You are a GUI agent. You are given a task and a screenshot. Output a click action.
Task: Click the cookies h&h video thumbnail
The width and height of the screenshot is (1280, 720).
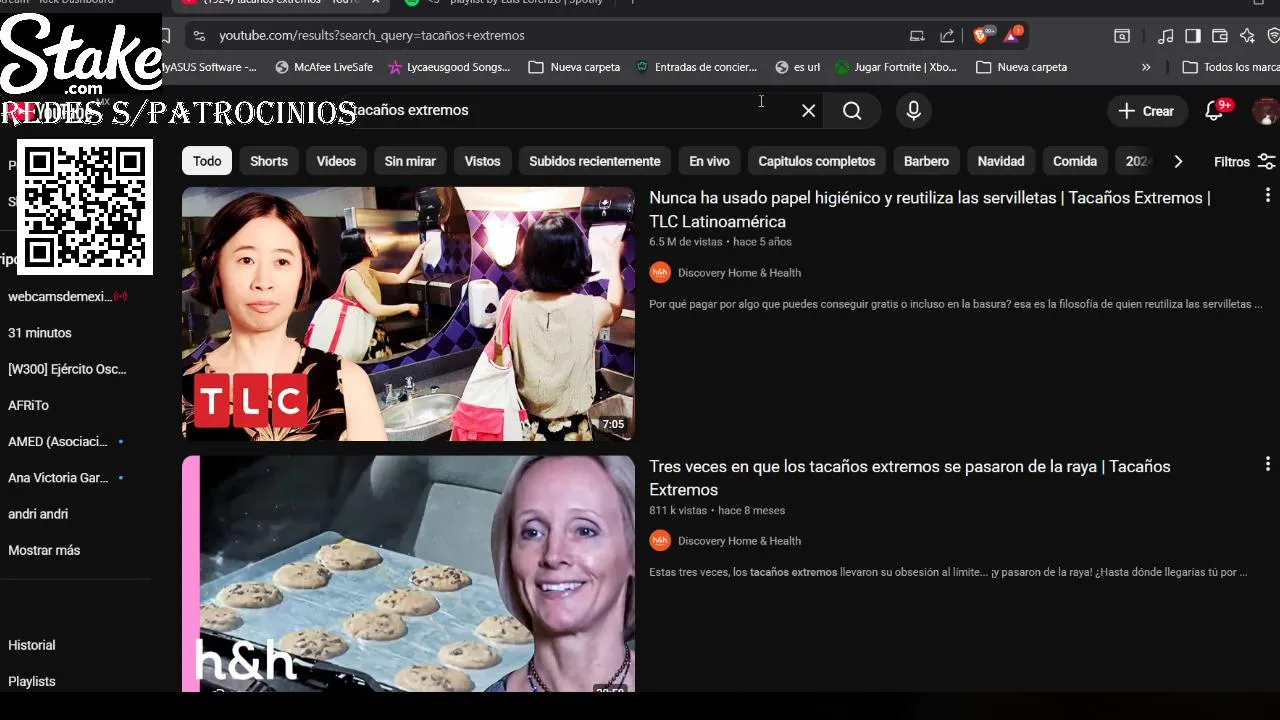coord(408,573)
